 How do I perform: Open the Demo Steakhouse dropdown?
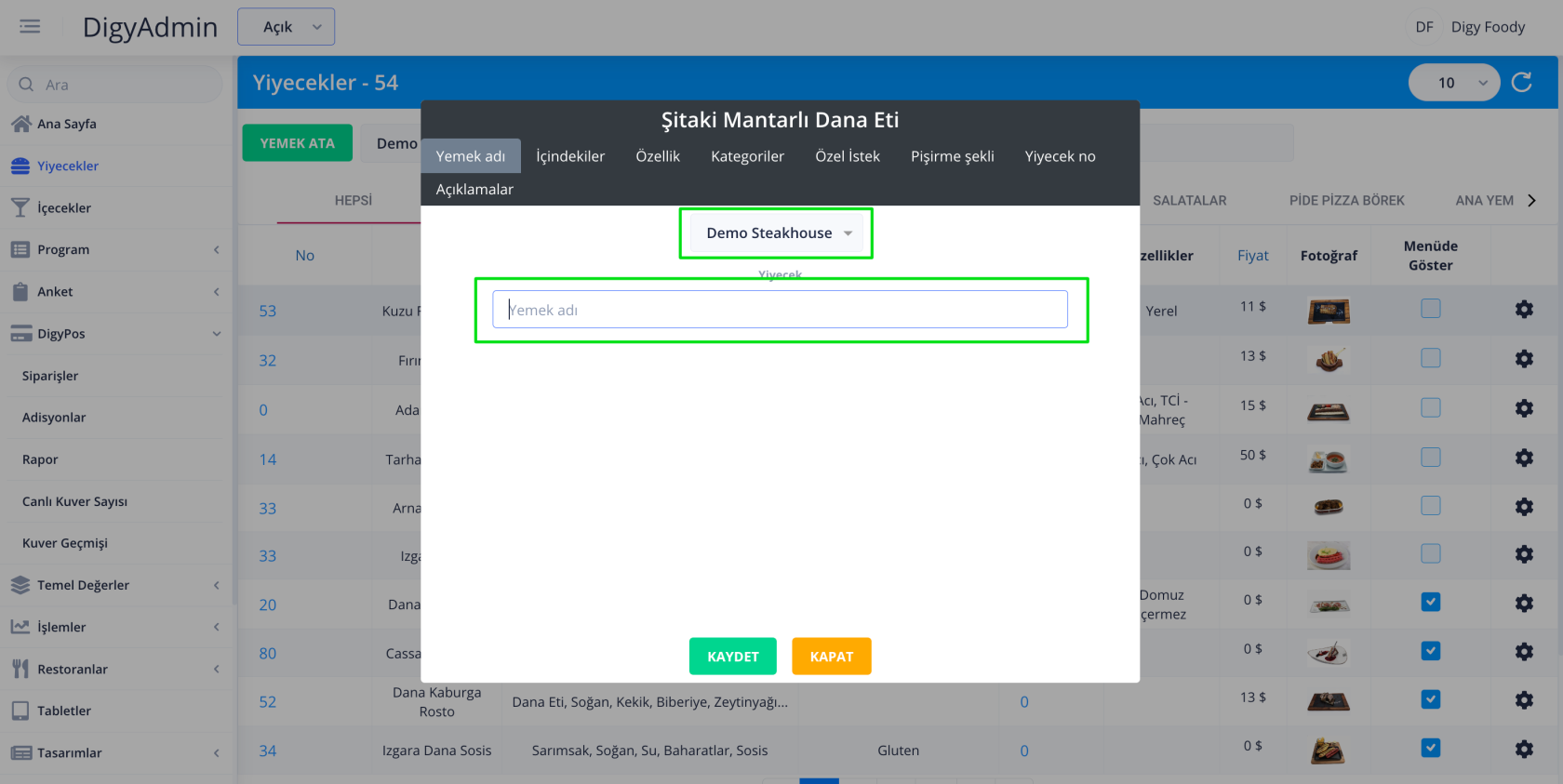pyautogui.click(x=778, y=233)
